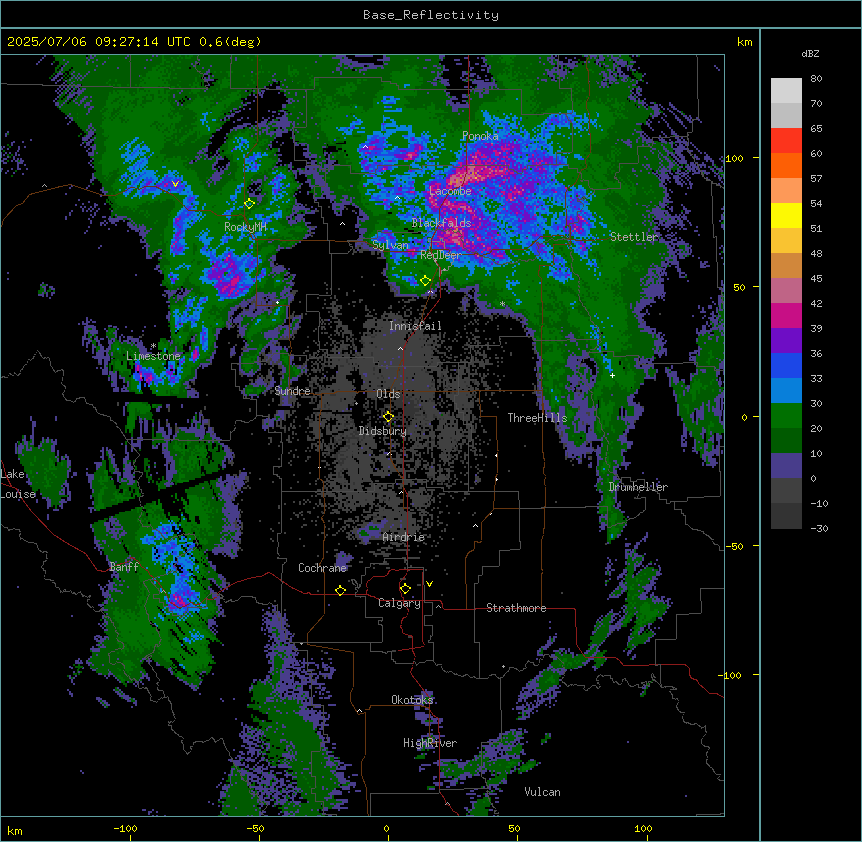
Task: Click the km unit label at bottom left
Action: [15, 830]
